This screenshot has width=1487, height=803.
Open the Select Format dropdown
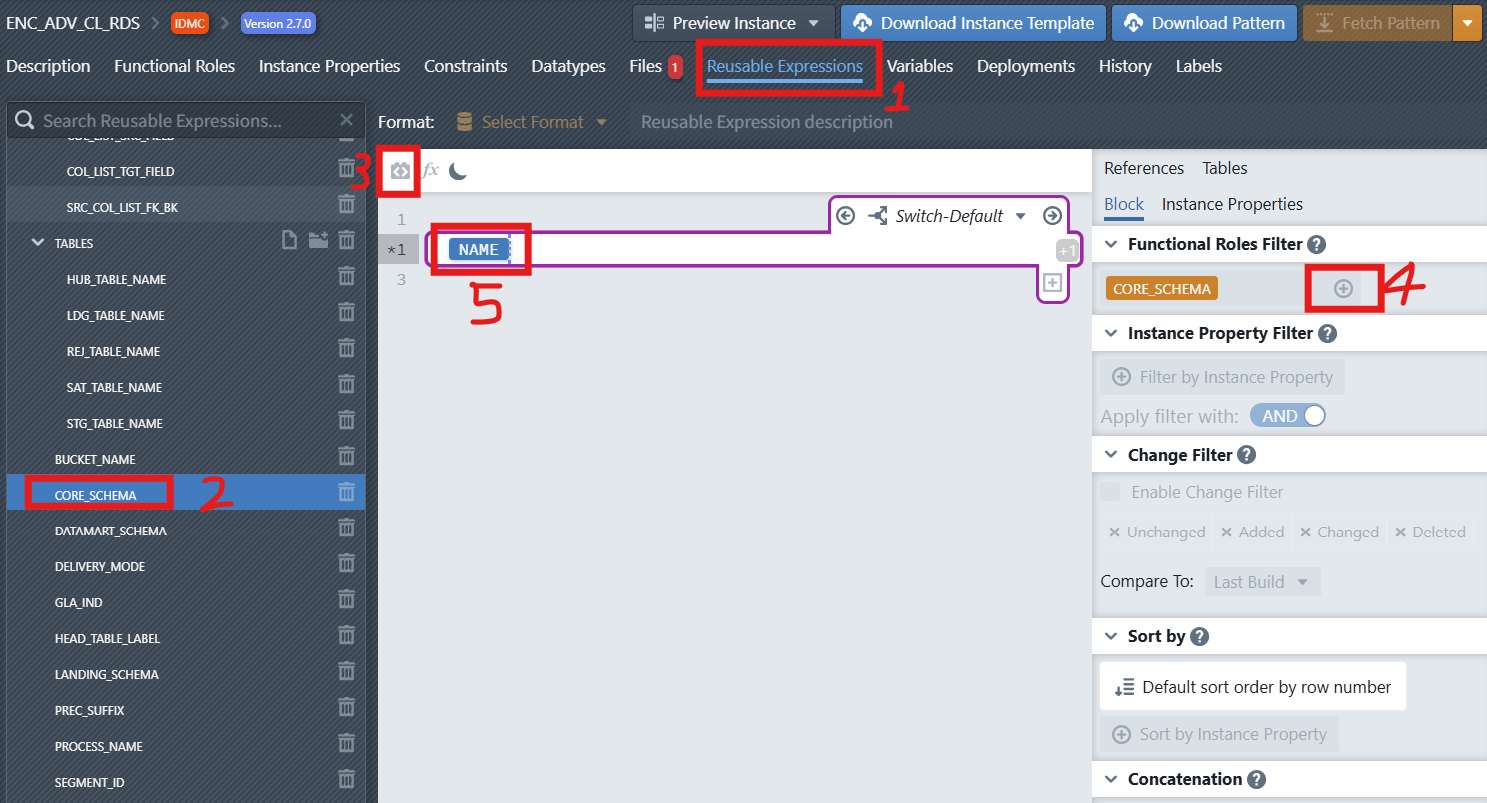coord(532,122)
